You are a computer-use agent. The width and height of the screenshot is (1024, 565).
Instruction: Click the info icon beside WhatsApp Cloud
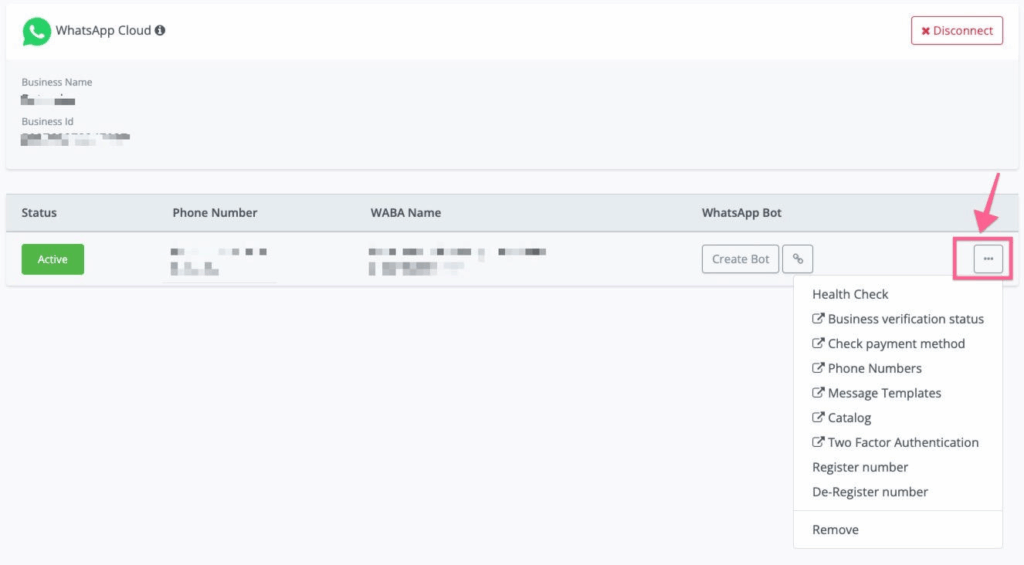point(160,30)
